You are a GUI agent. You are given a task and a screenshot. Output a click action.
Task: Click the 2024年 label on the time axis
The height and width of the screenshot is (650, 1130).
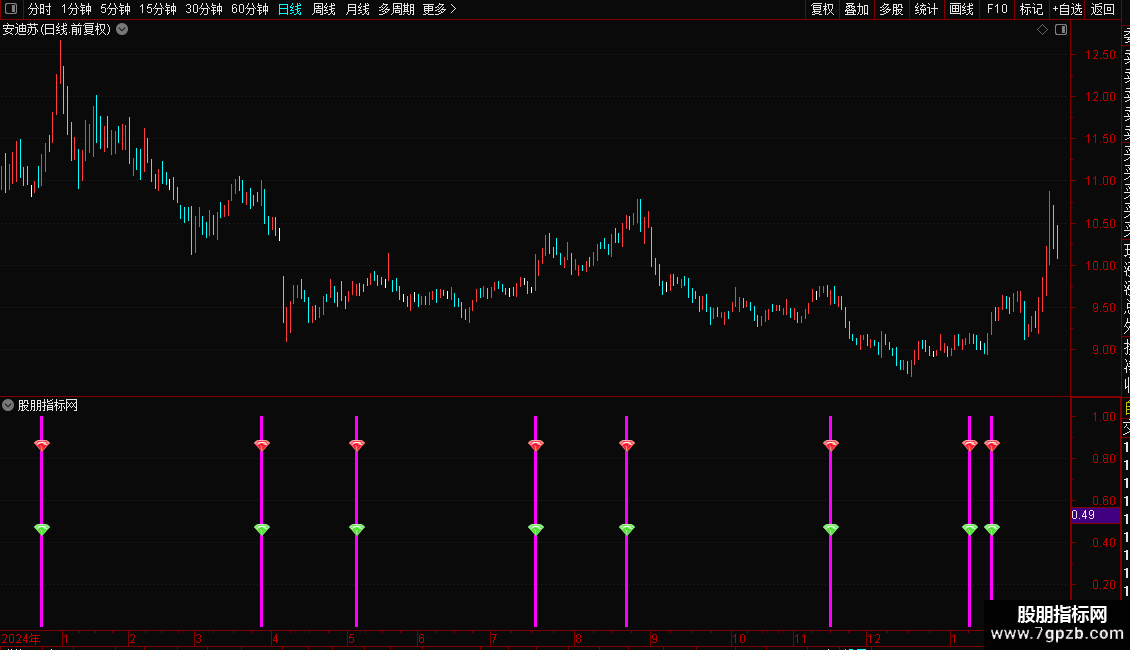pos(21,638)
